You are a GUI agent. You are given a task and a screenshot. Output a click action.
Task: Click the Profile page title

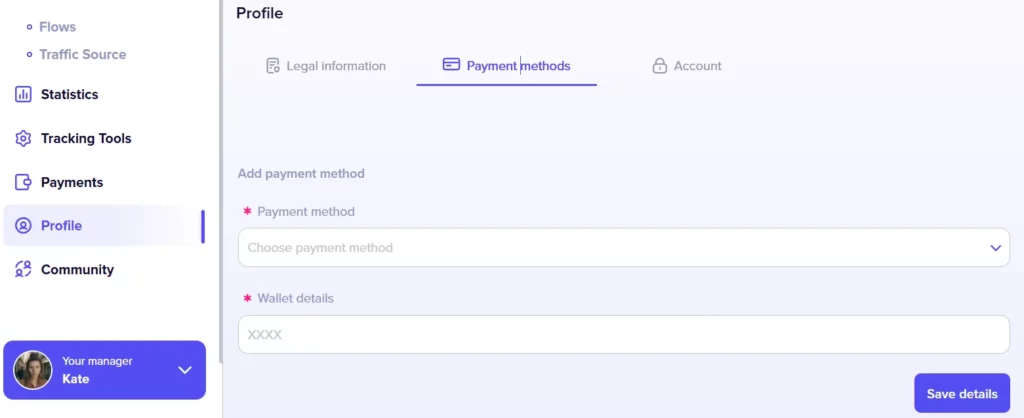(260, 13)
